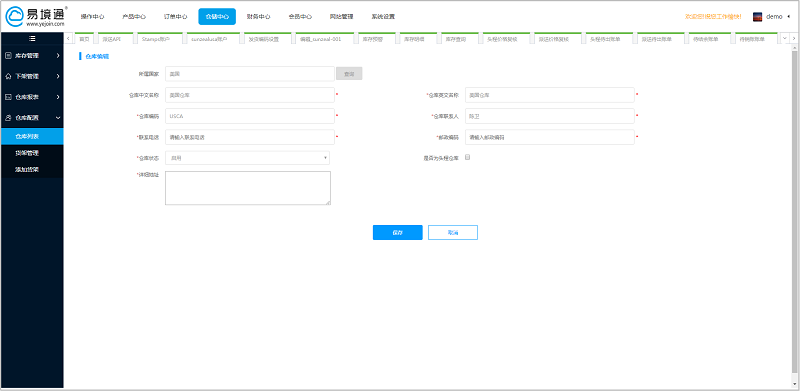Screen dimensions: 800x392
Task: Open the tab list dropdown chevron
Action: pyautogui.click(x=785, y=38)
